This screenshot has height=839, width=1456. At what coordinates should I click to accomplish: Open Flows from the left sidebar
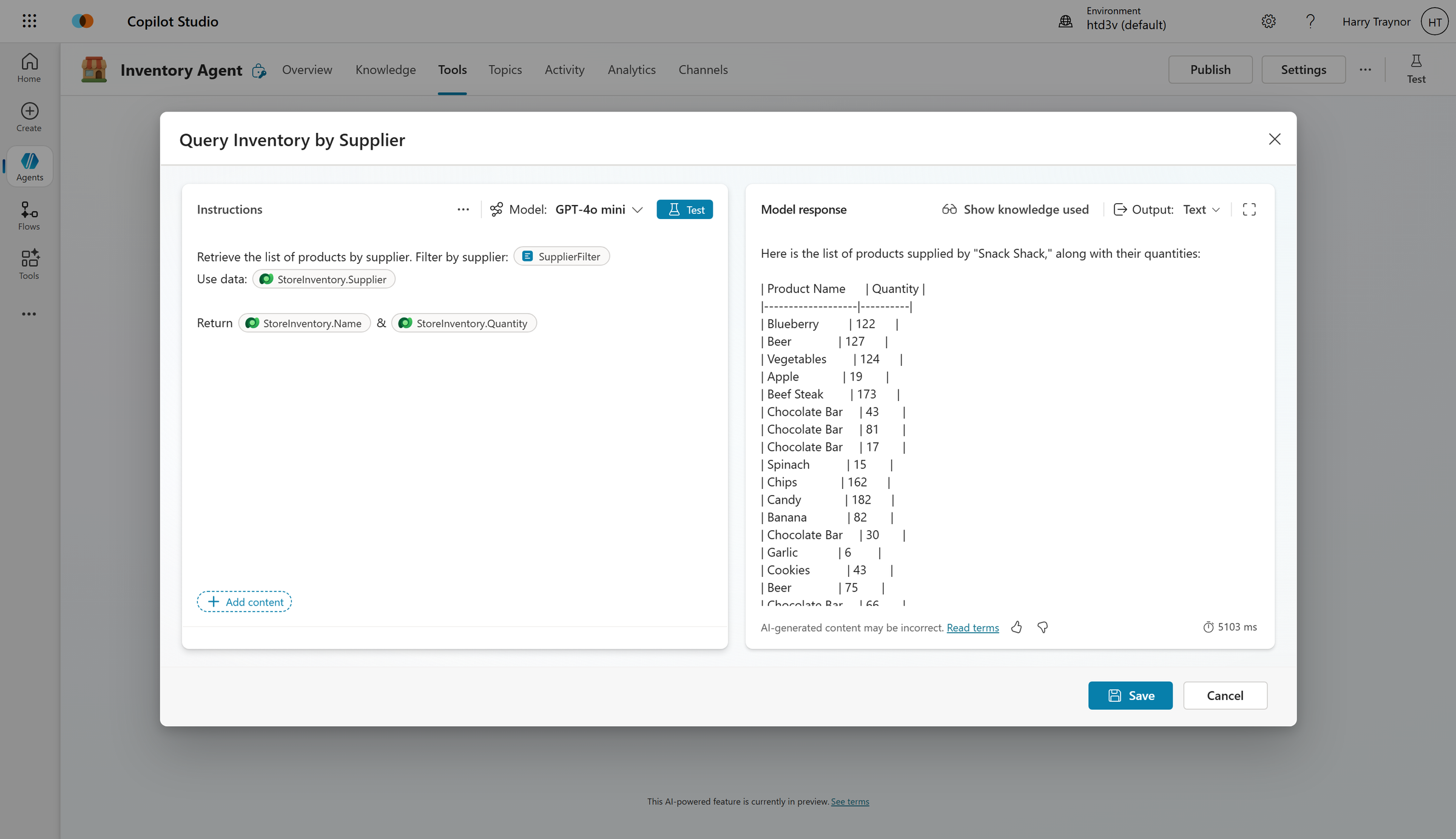[29, 215]
